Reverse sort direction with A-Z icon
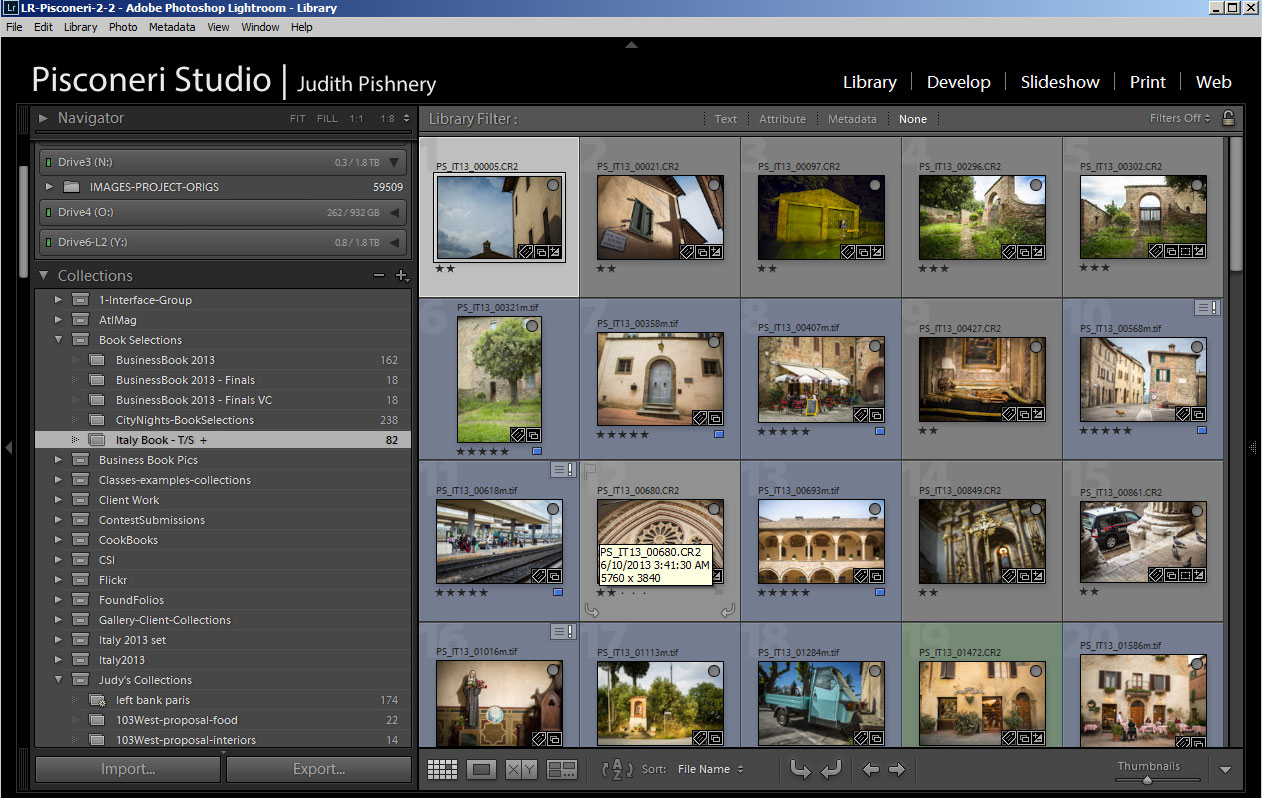The image size is (1262, 798). coord(618,769)
